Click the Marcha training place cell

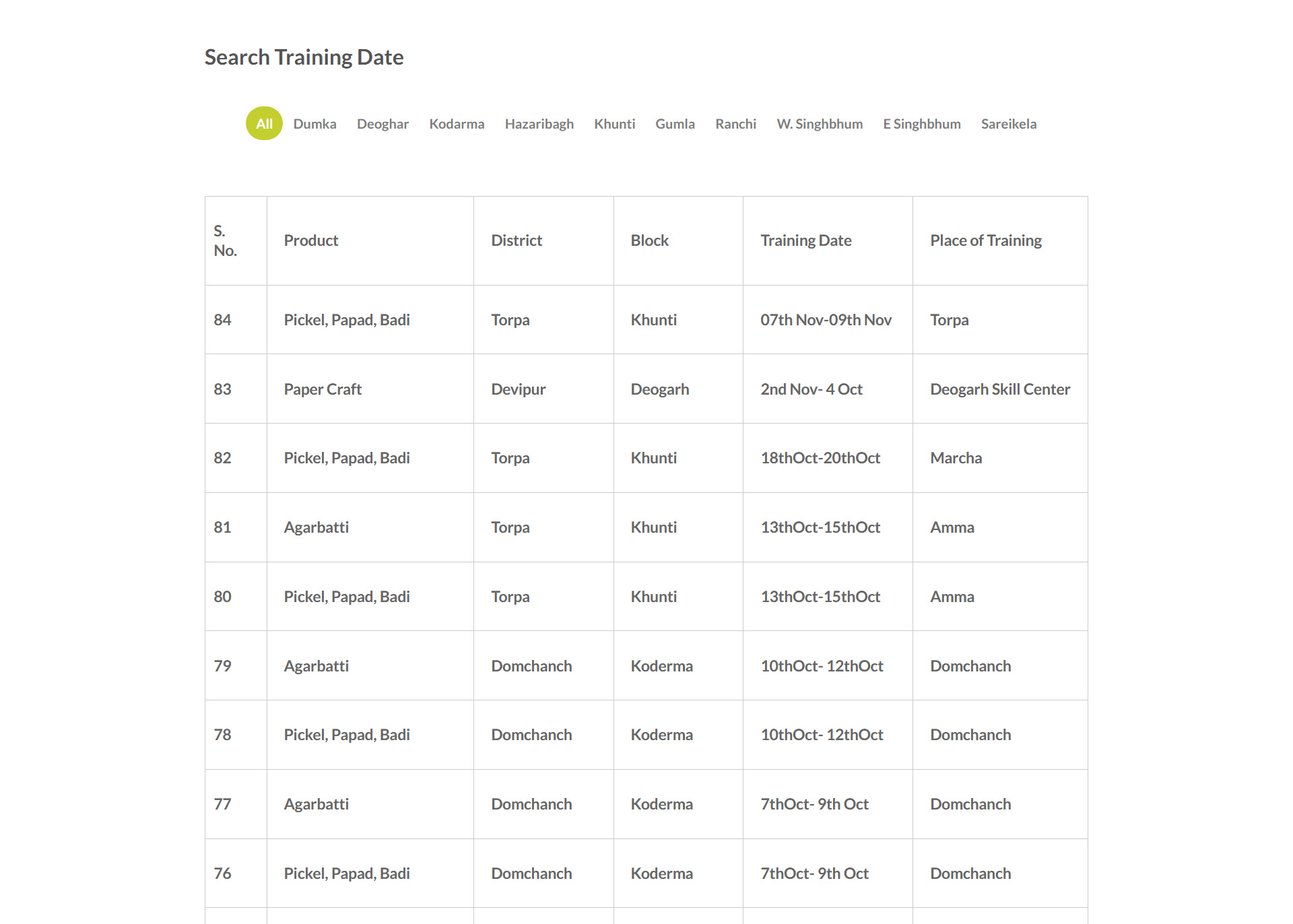(x=956, y=458)
